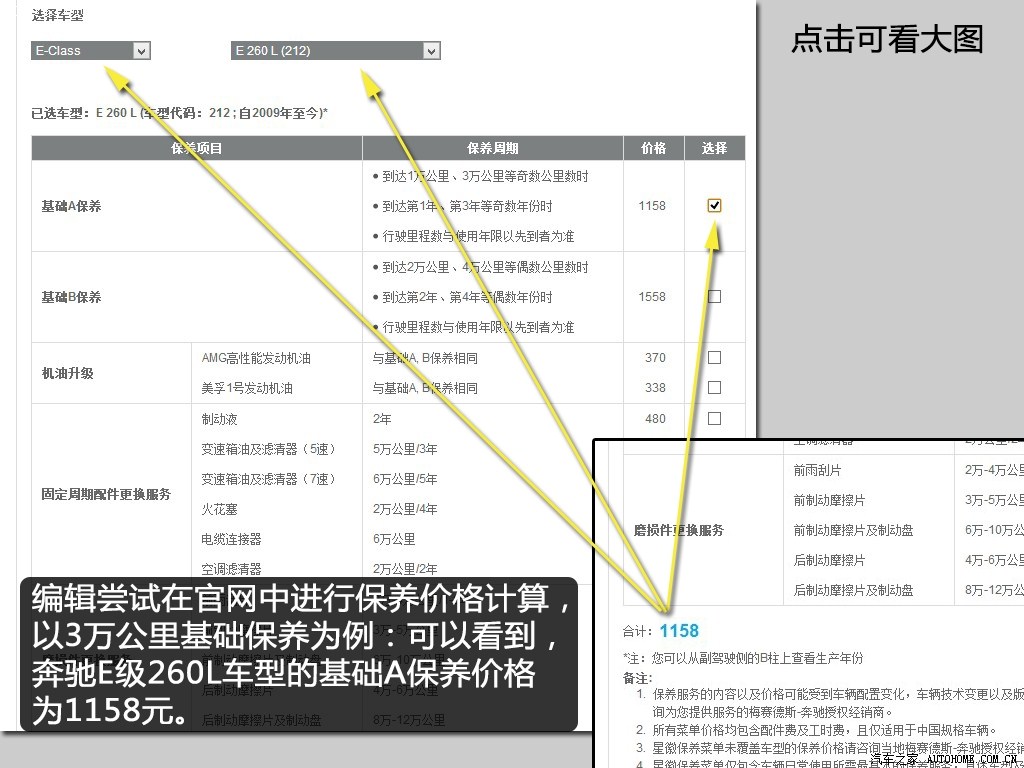Click the 后制动摩擦片 item in inset

[829, 560]
